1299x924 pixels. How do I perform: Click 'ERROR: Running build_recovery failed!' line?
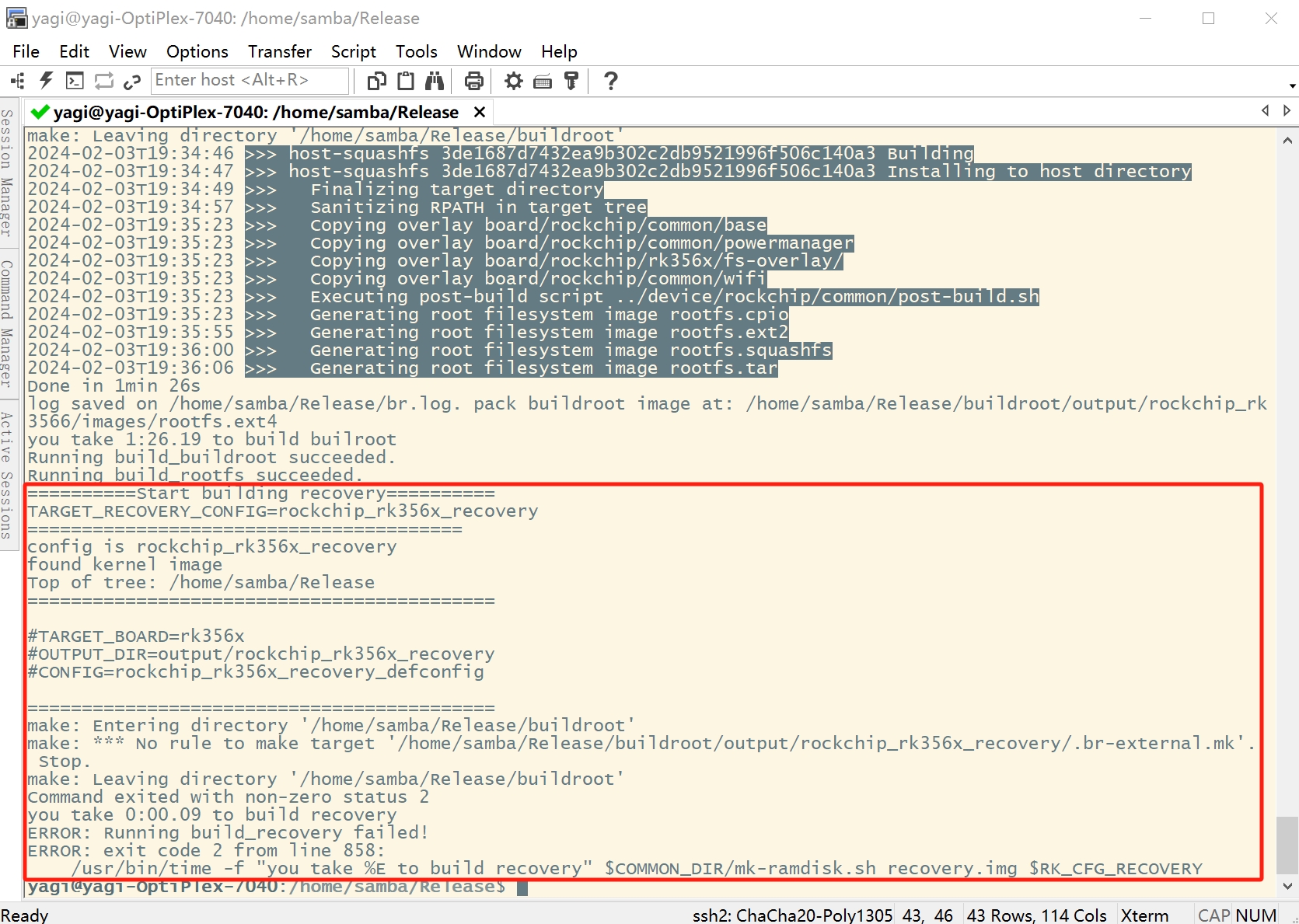[228, 833]
